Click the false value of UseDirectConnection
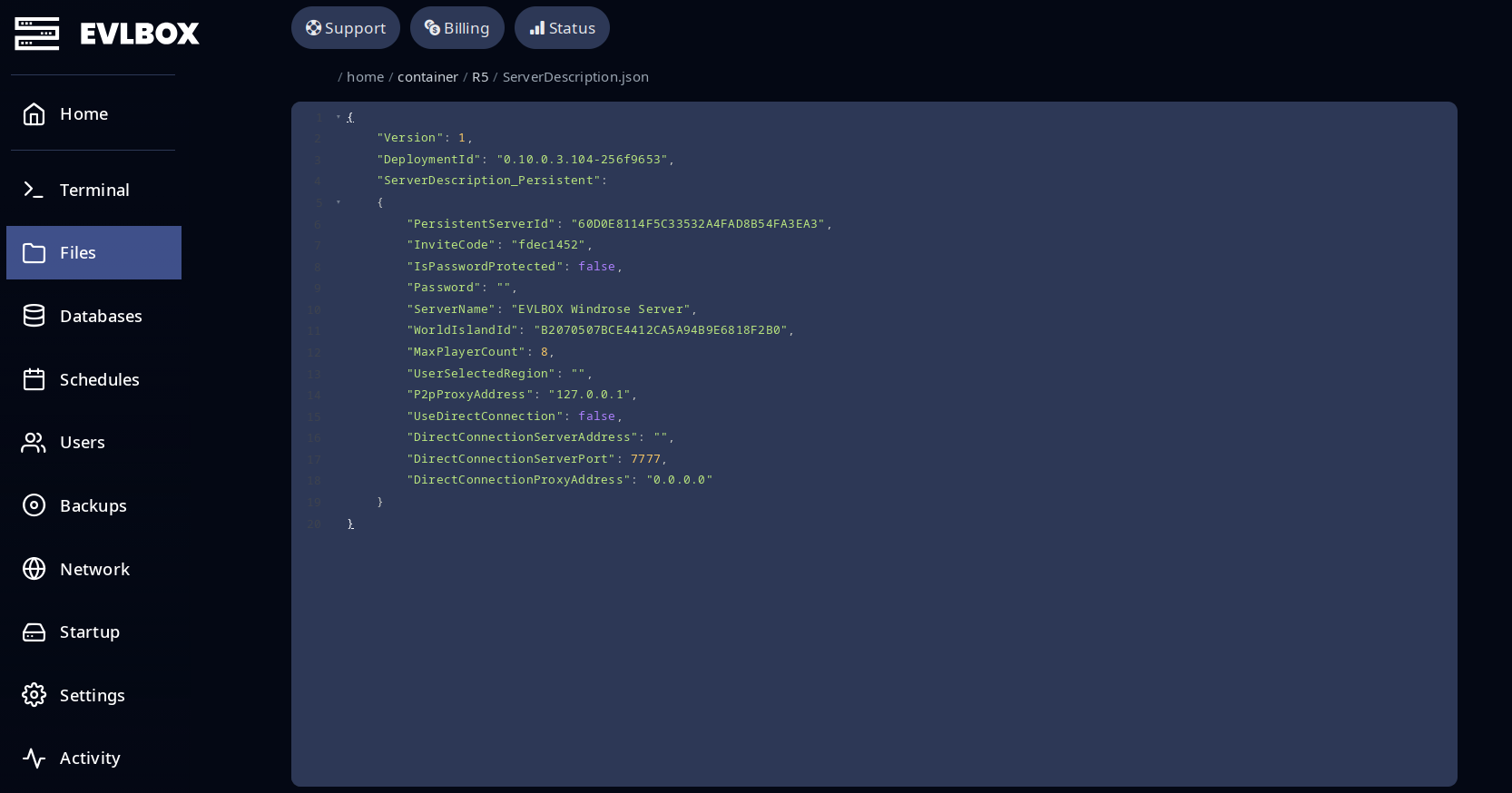 tap(597, 416)
